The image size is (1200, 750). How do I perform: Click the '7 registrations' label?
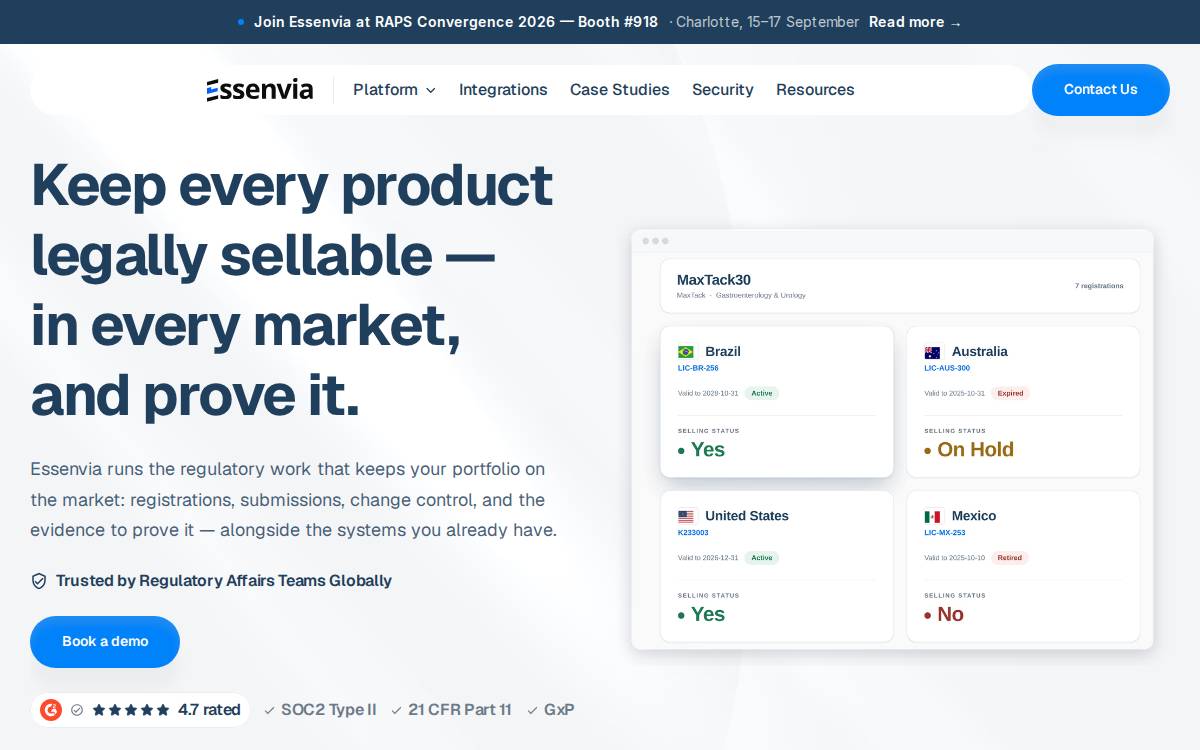1099,286
